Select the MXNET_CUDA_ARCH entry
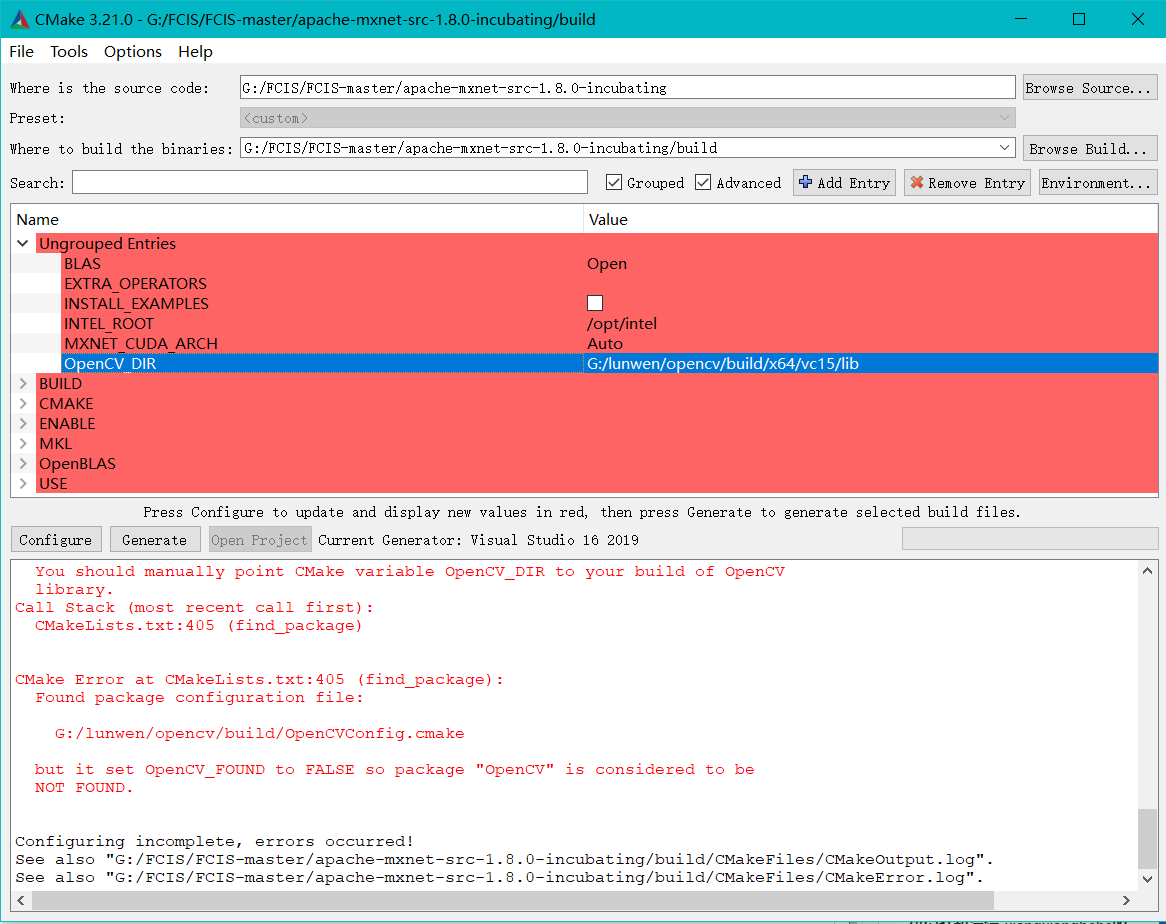The image size is (1166, 924). (x=141, y=343)
